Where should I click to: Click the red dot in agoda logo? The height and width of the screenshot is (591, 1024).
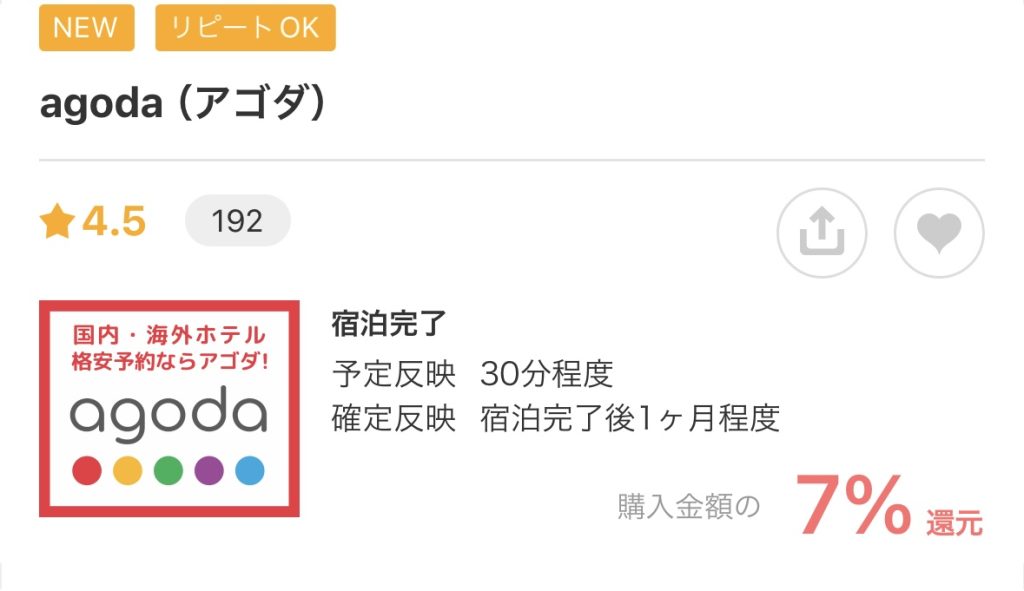[x=88, y=470]
